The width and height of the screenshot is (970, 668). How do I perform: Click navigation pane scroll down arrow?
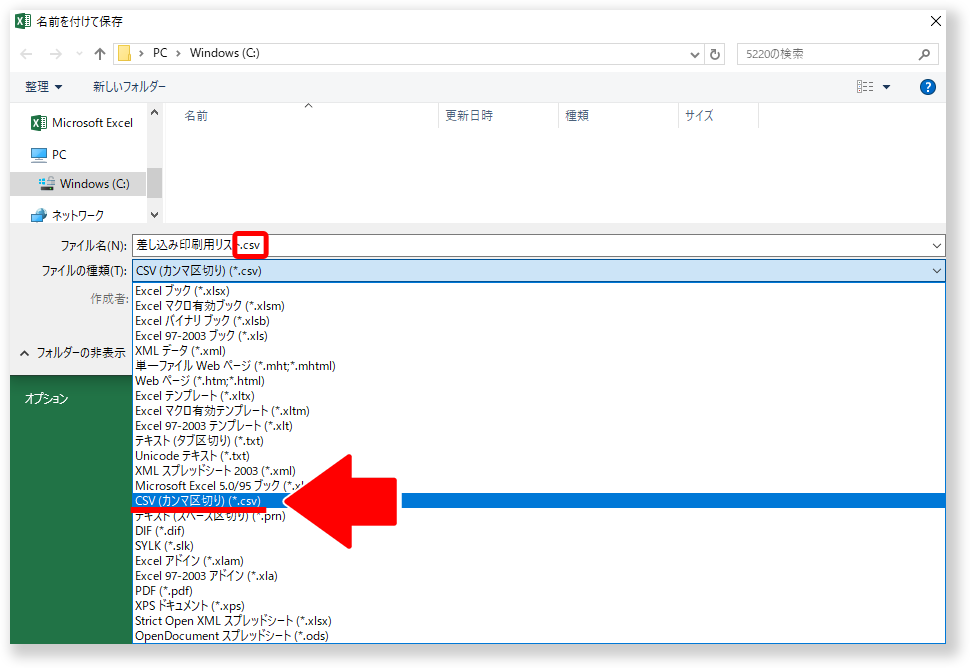coord(155,215)
